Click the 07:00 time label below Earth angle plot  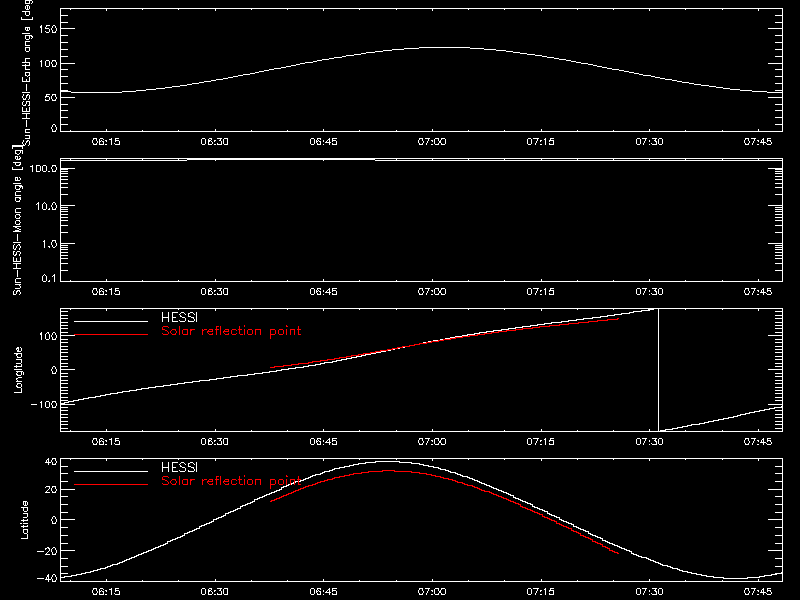(432, 142)
